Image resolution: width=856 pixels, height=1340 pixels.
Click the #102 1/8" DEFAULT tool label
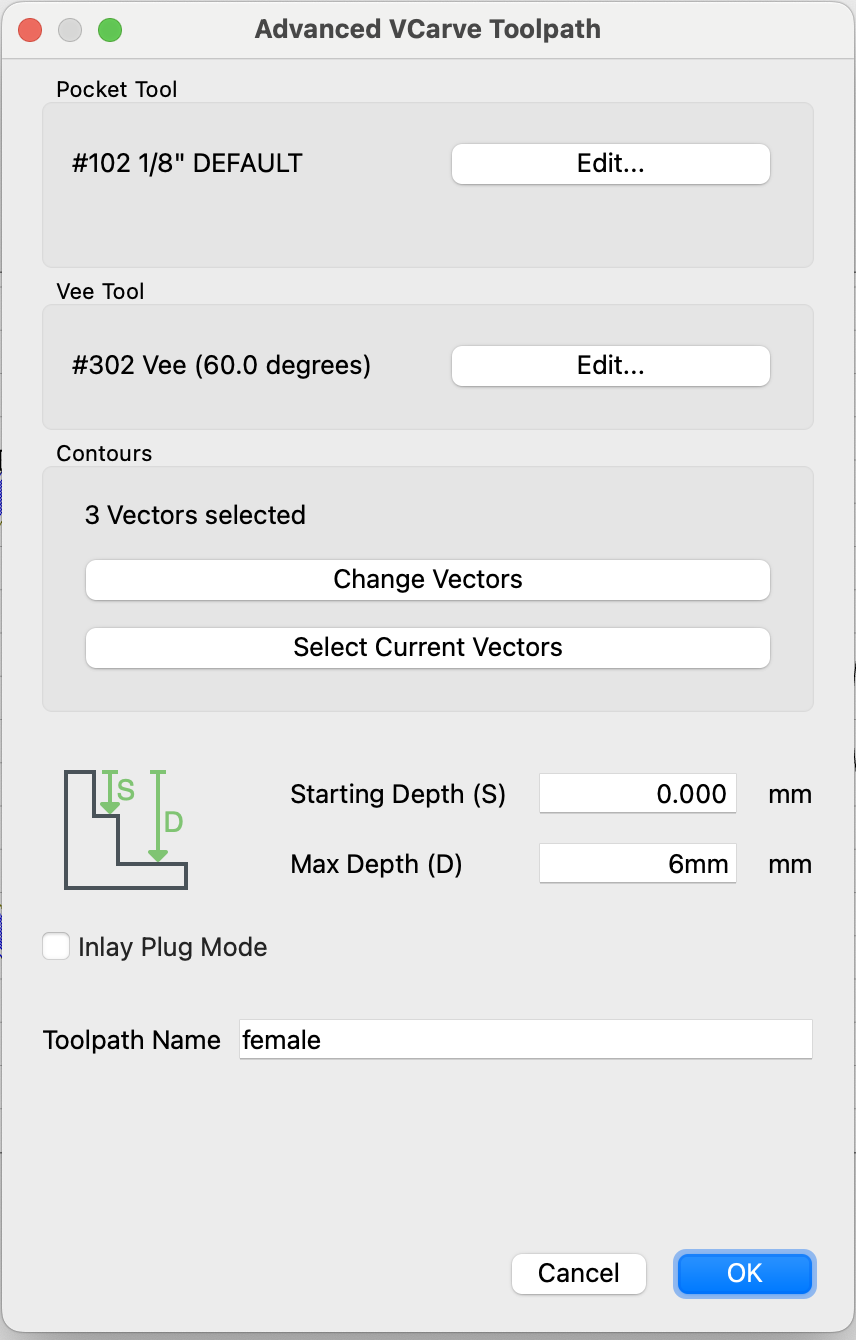pos(187,164)
